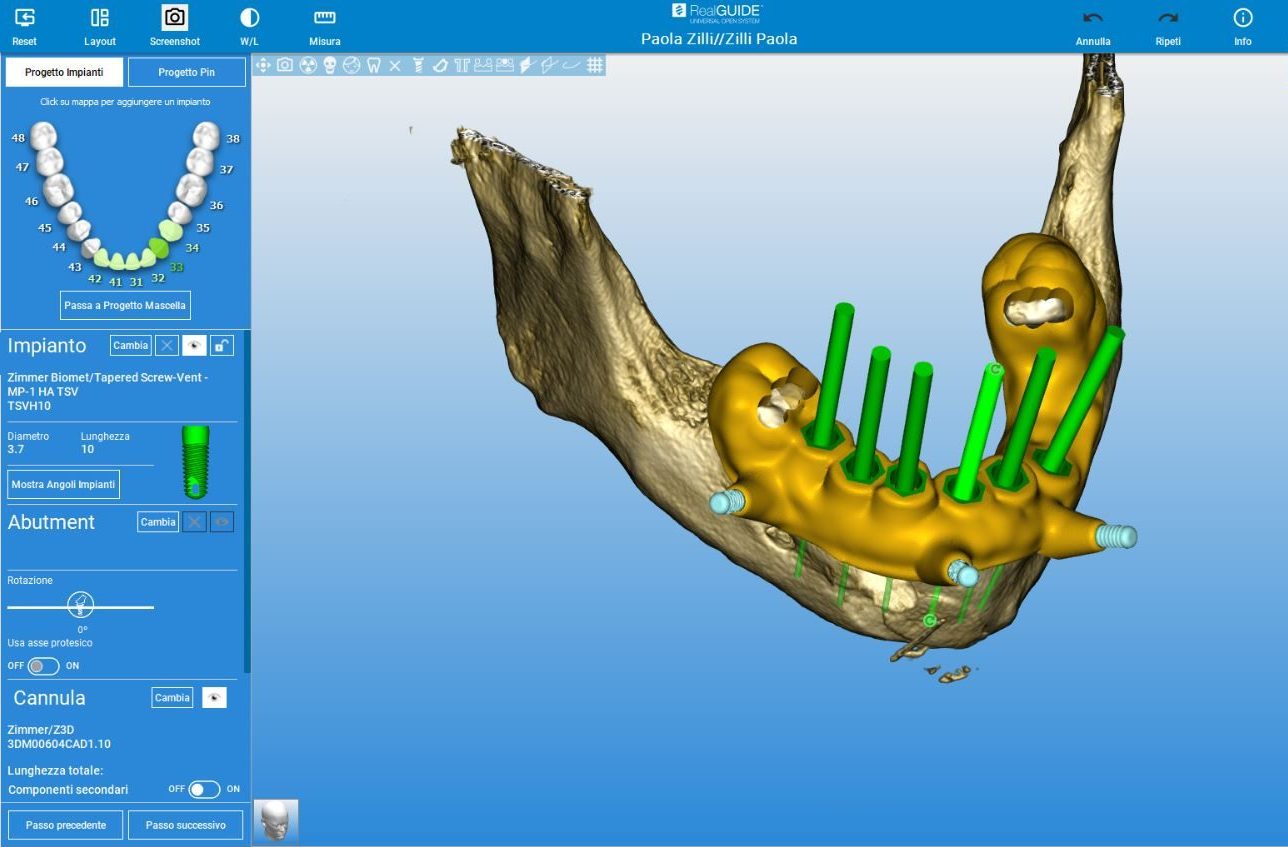Click the Annulla undo arrow
Viewport: 1288px width, 847px height.
[1093, 18]
